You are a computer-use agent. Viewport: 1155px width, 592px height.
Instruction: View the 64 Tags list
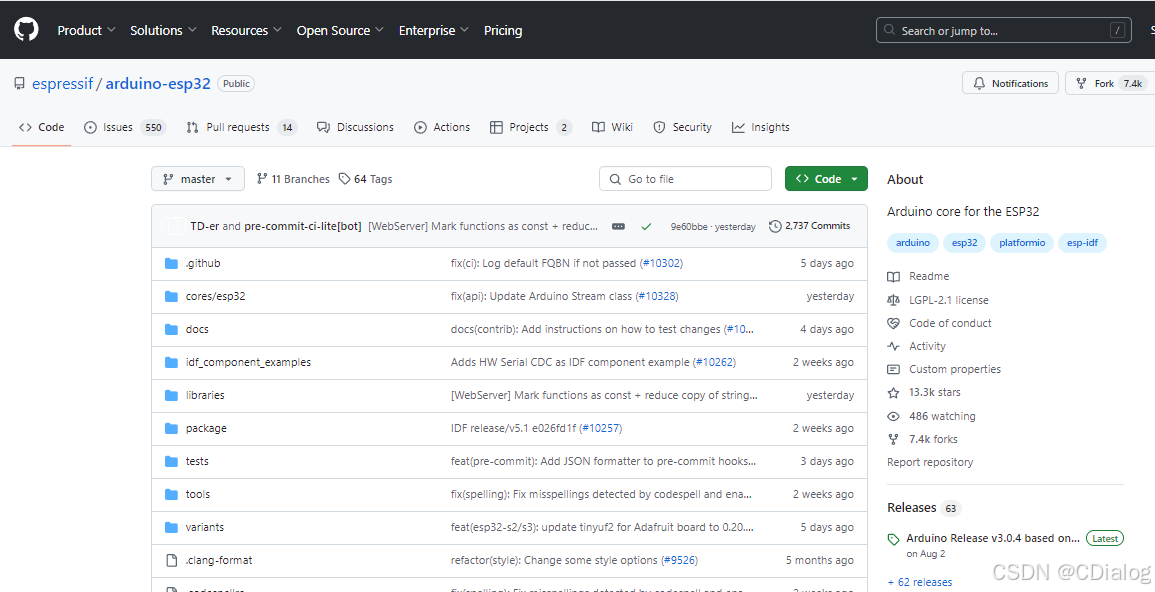365,179
